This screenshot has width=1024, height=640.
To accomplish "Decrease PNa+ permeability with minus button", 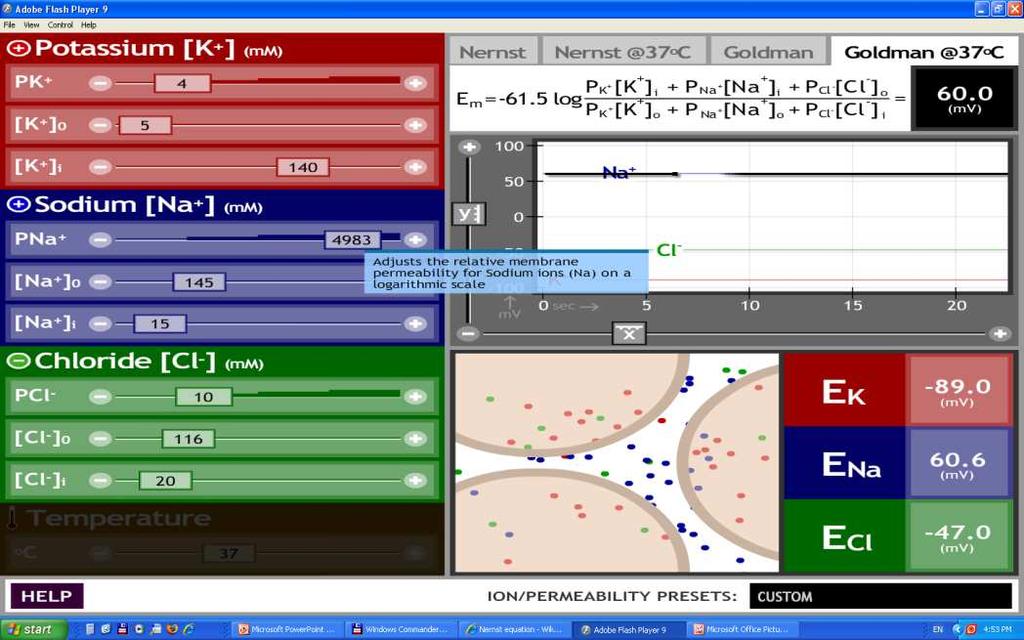I will coord(100,240).
